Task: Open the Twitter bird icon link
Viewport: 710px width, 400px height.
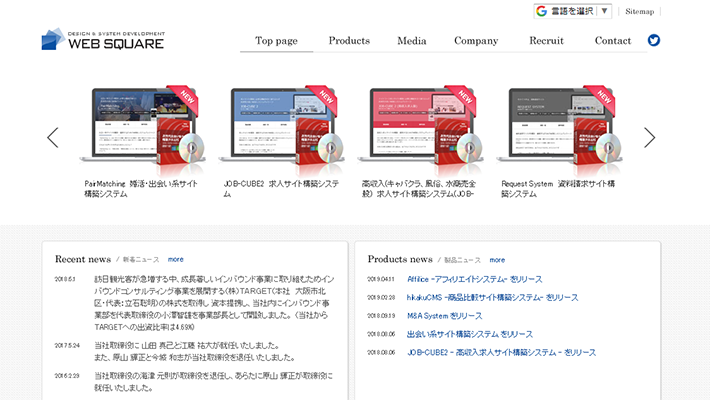Action: point(653,40)
